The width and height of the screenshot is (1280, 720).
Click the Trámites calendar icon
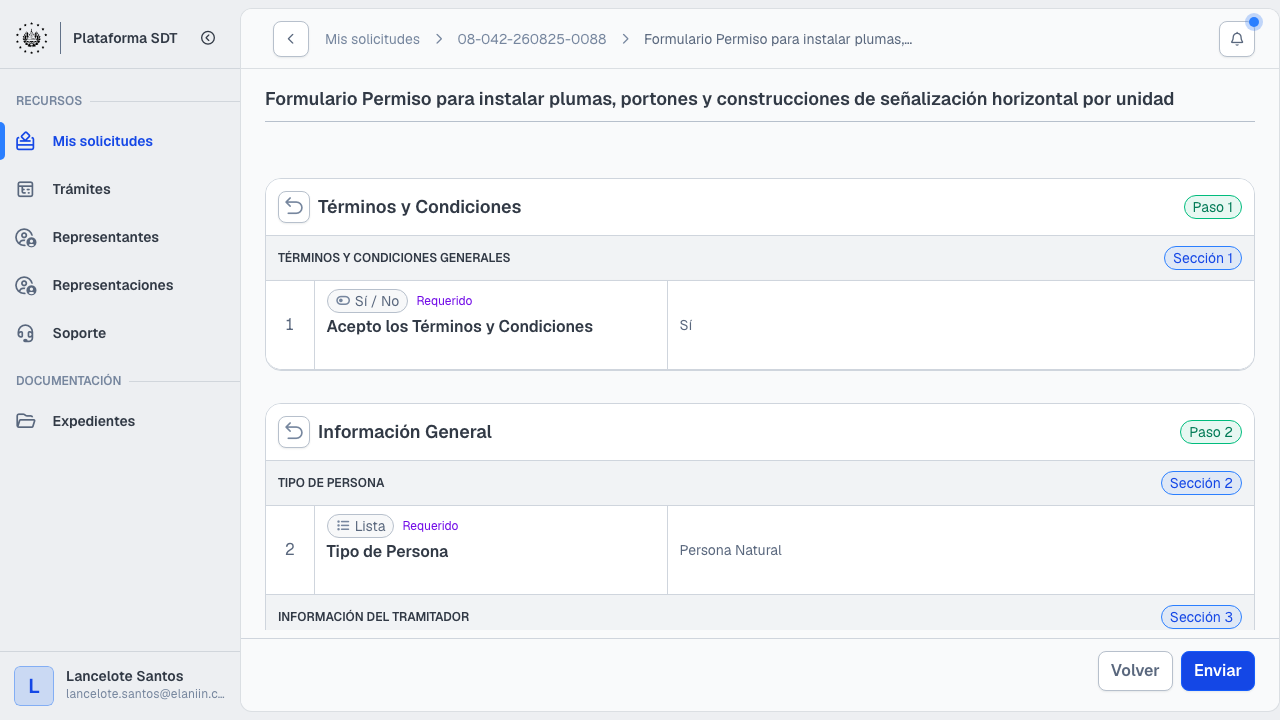(x=26, y=189)
